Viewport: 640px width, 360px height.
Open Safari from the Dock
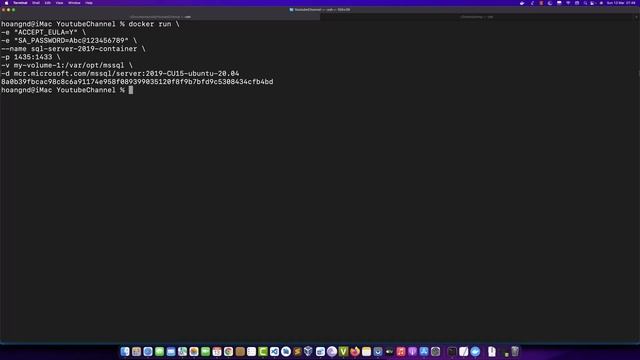point(148,351)
